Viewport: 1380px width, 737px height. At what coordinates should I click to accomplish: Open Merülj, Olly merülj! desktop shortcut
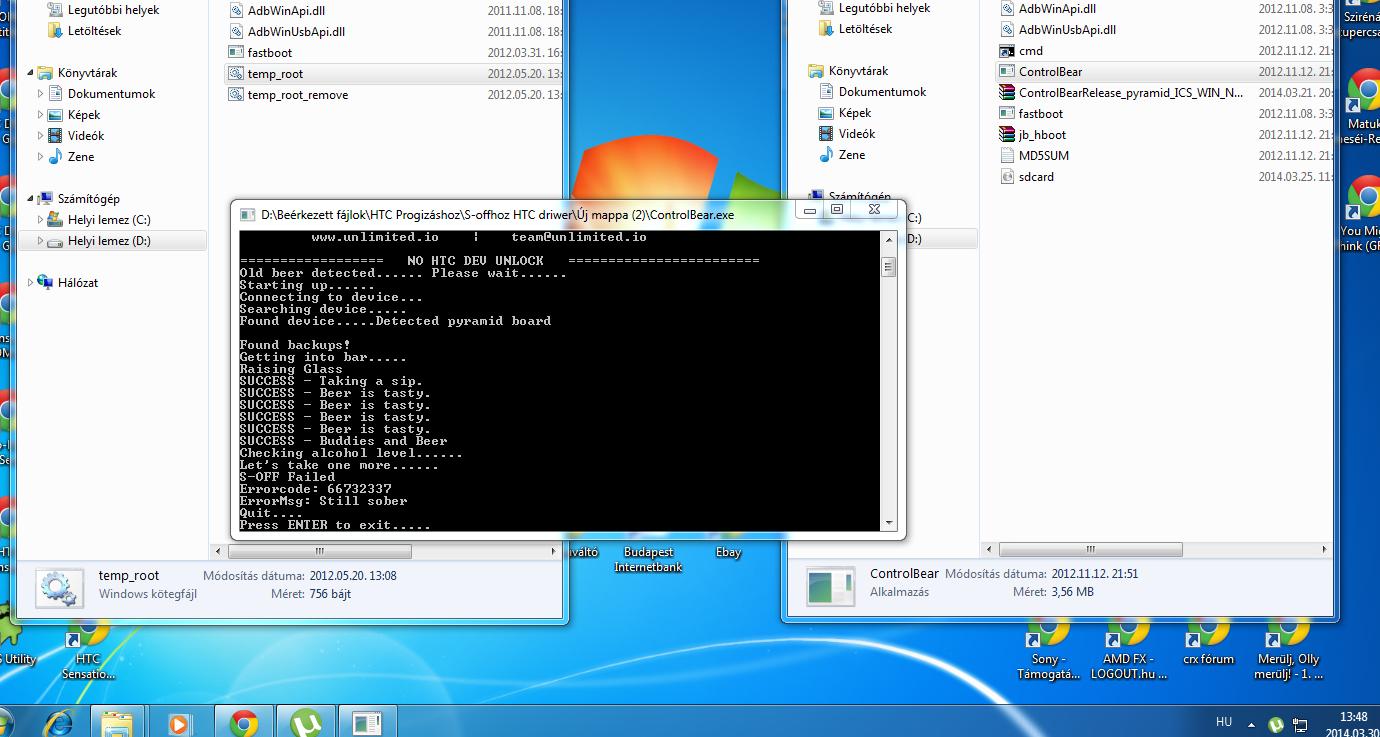[1288, 648]
